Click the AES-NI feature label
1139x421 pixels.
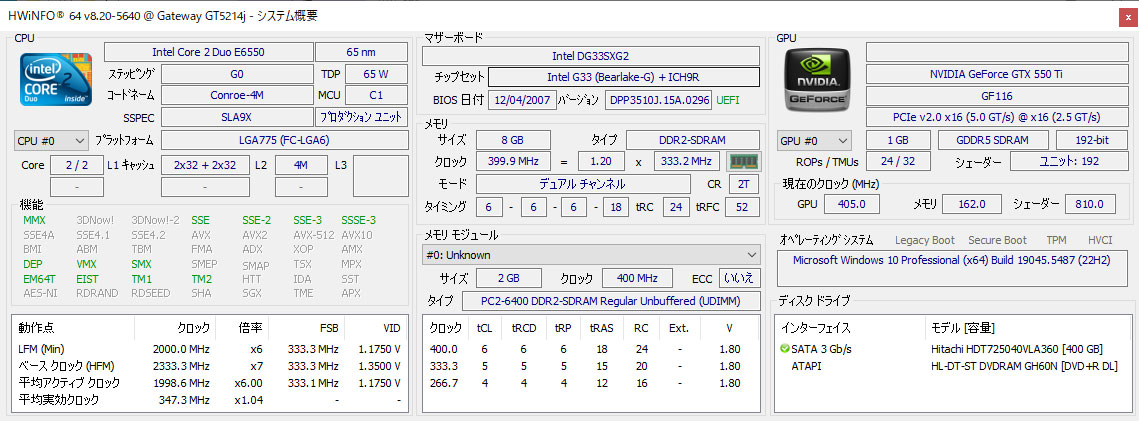[x=40, y=293]
